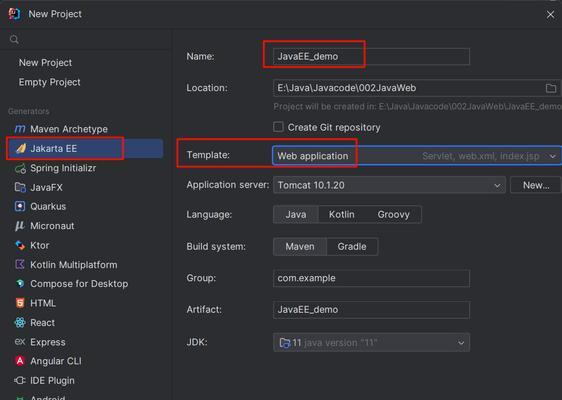
Task: Open the Application server dropdown
Action: 389,185
